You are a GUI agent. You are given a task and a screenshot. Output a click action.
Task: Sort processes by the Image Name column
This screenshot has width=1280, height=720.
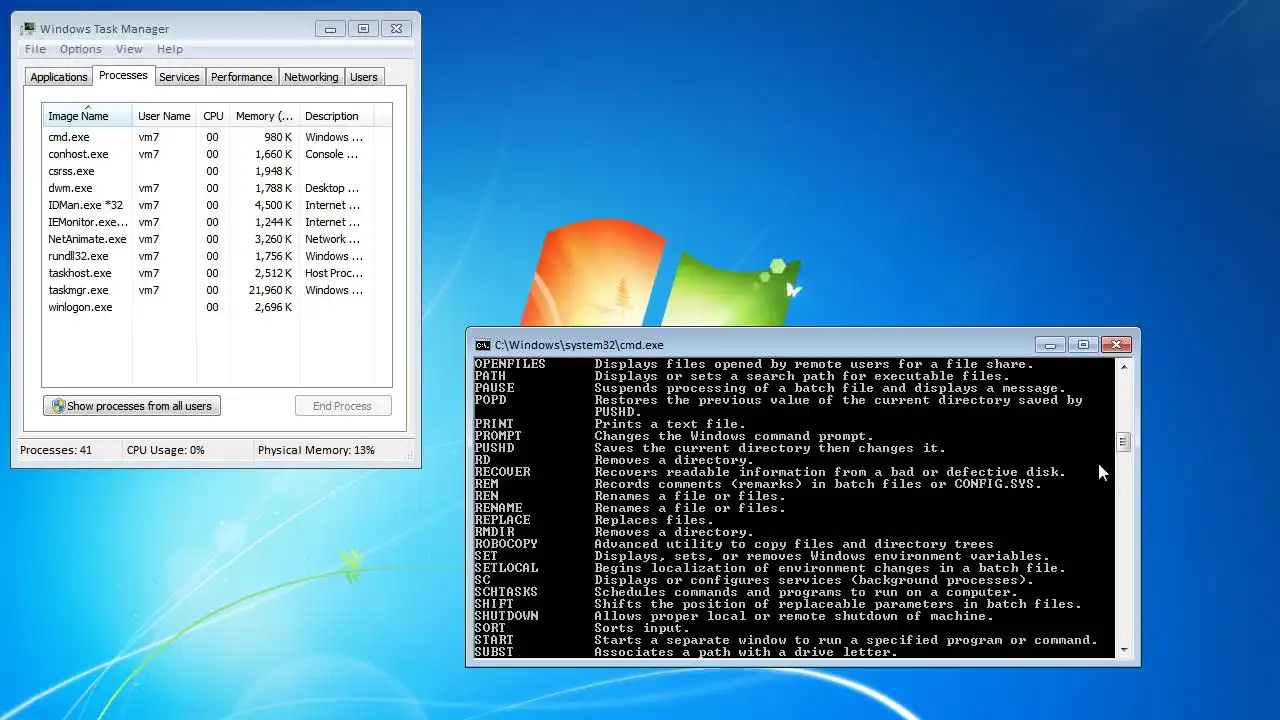click(x=87, y=116)
